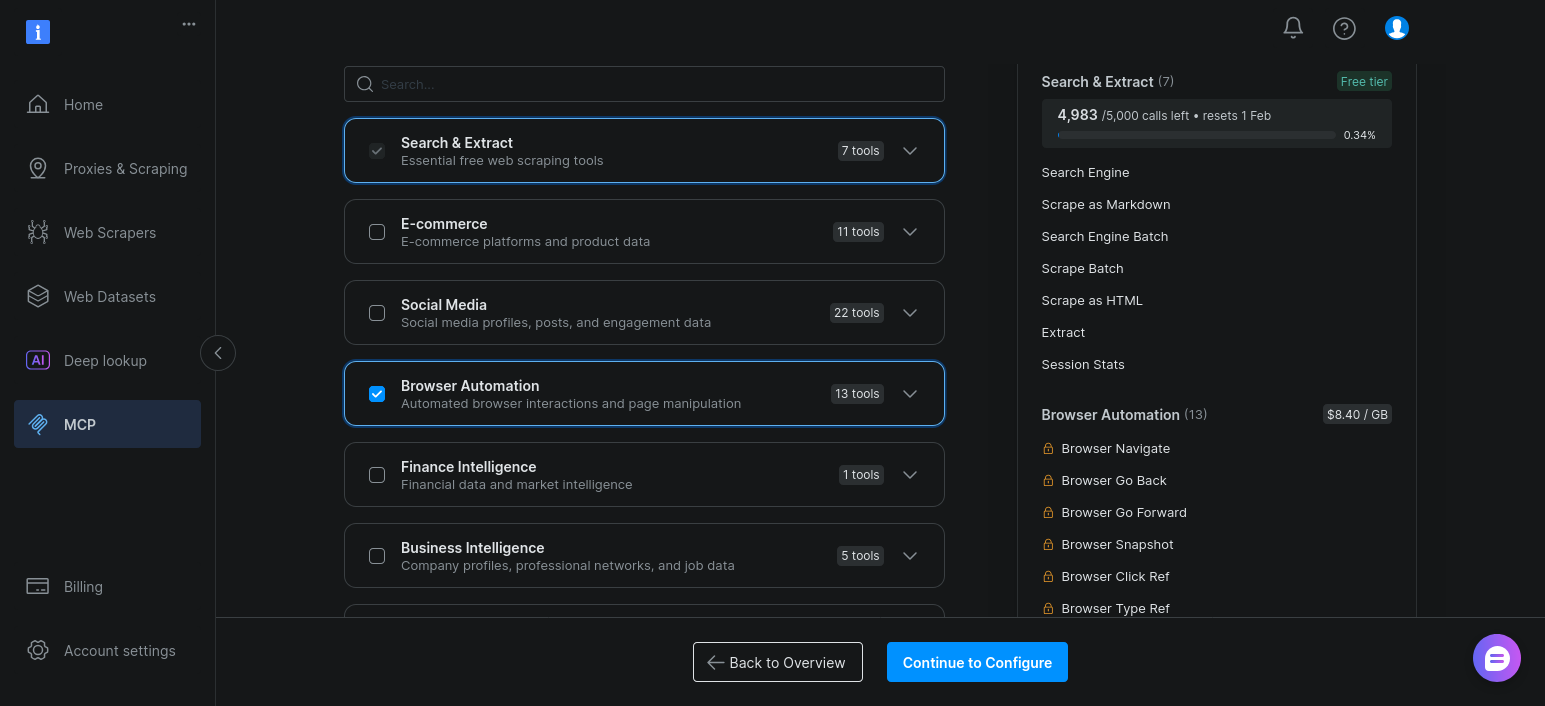Select the MCP sidebar item

(x=78, y=424)
